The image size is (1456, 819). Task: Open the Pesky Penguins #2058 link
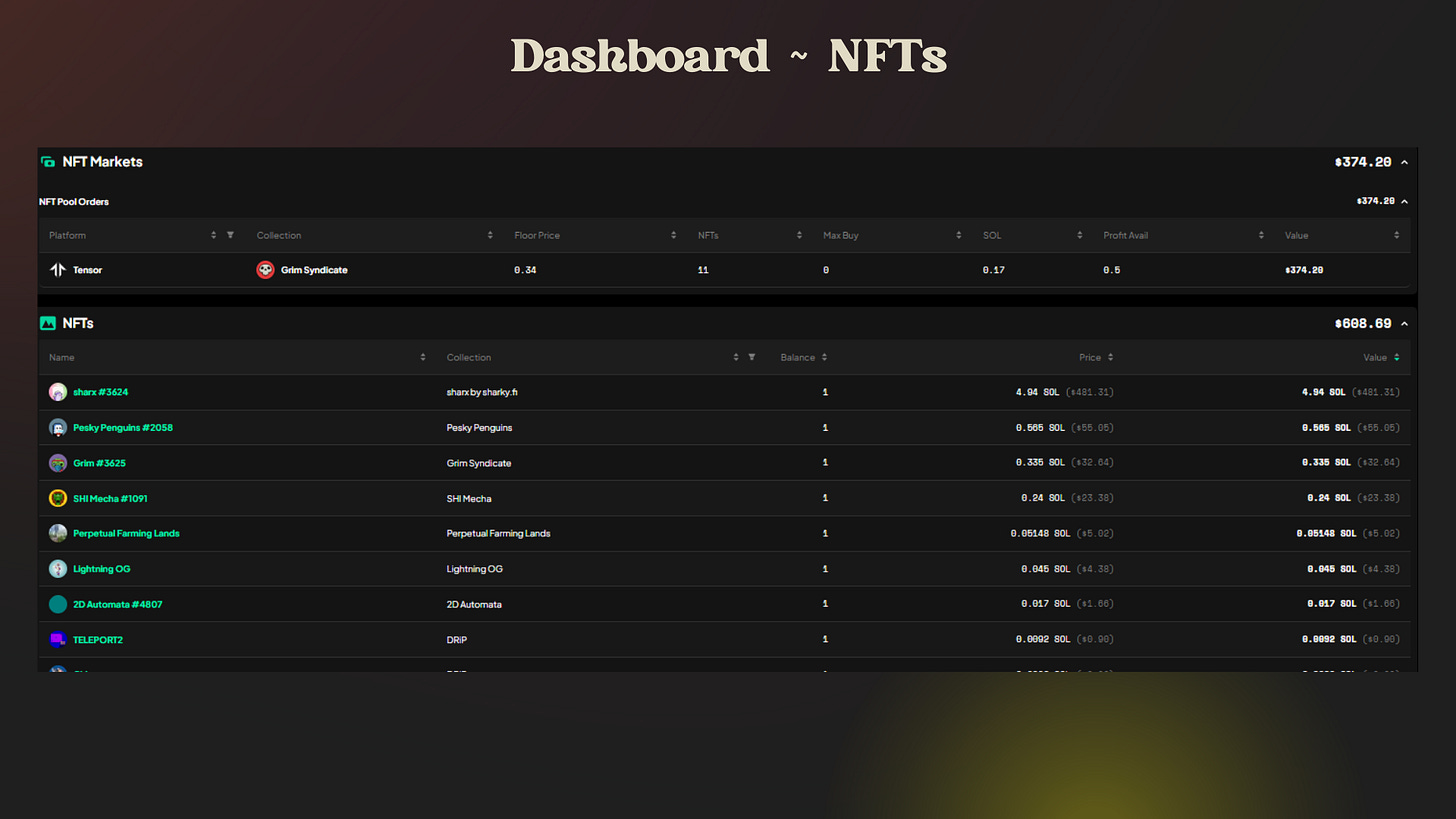coord(123,428)
